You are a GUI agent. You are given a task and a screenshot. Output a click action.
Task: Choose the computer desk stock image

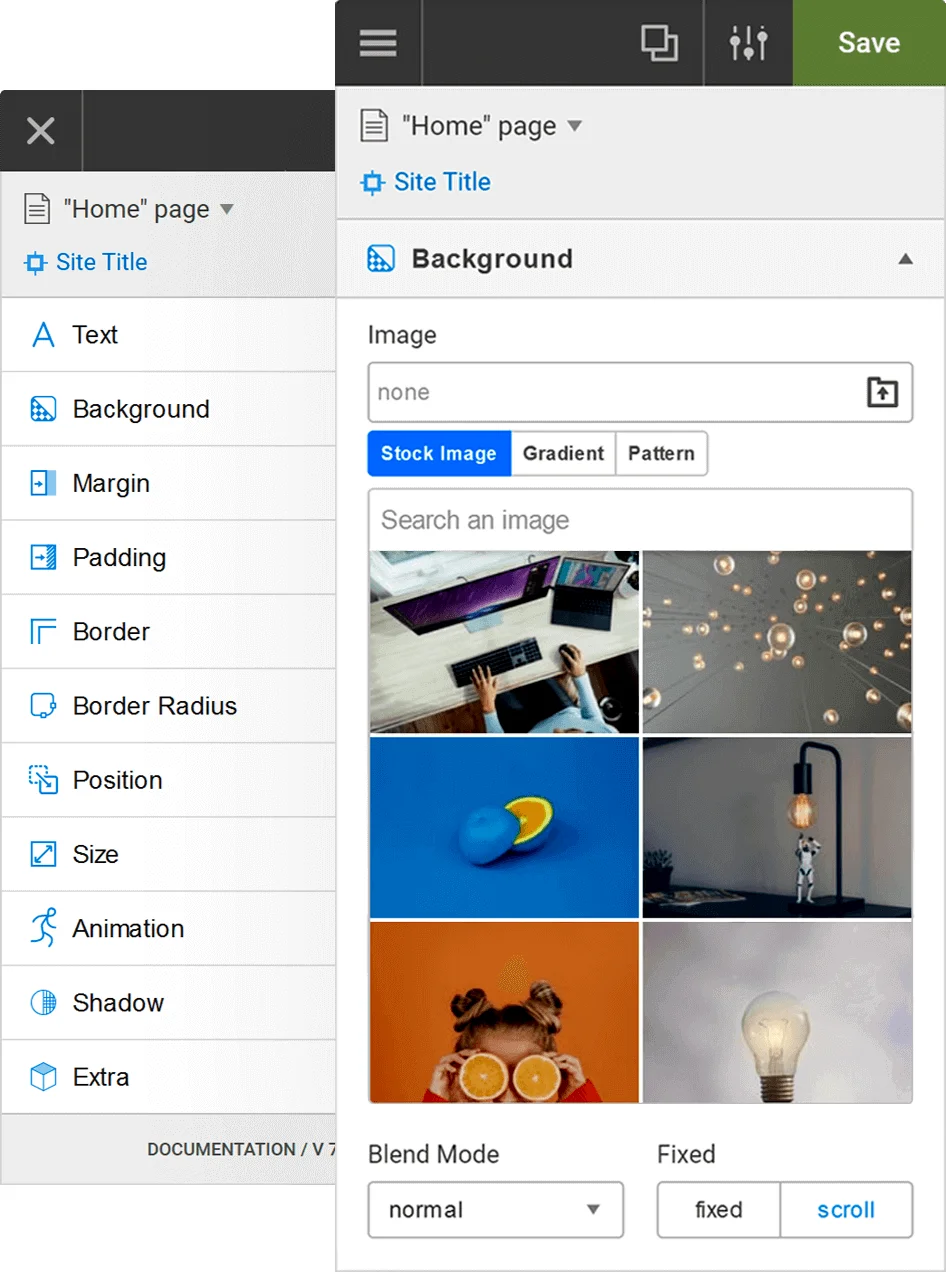point(504,642)
